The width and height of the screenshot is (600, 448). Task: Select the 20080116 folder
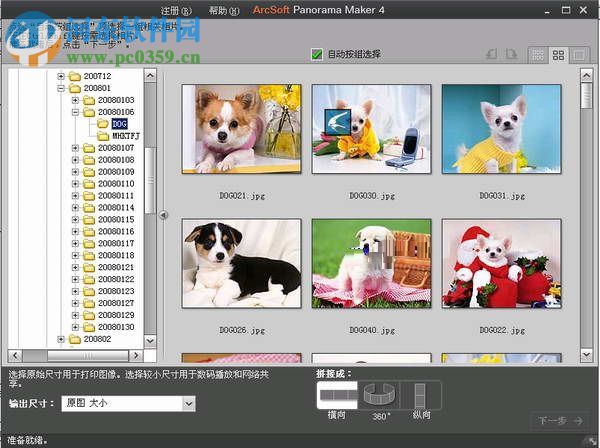[x=116, y=231]
